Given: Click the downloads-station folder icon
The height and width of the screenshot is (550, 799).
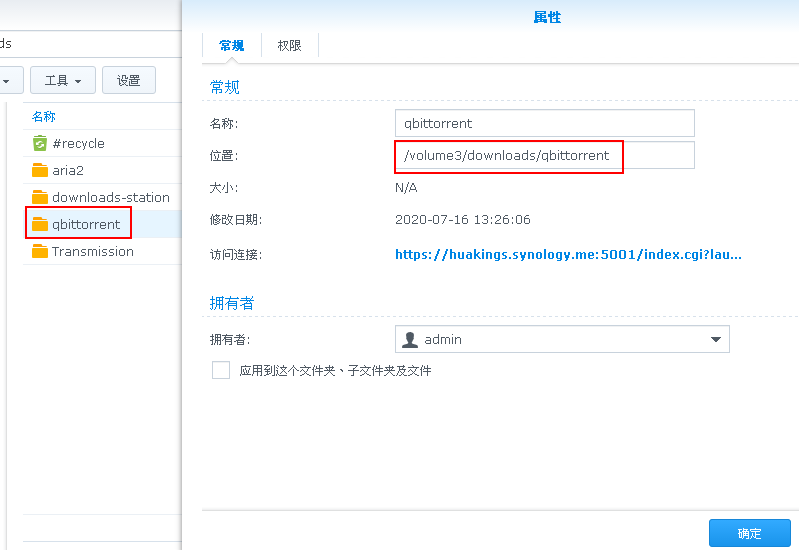Looking at the screenshot, I should click(40, 197).
